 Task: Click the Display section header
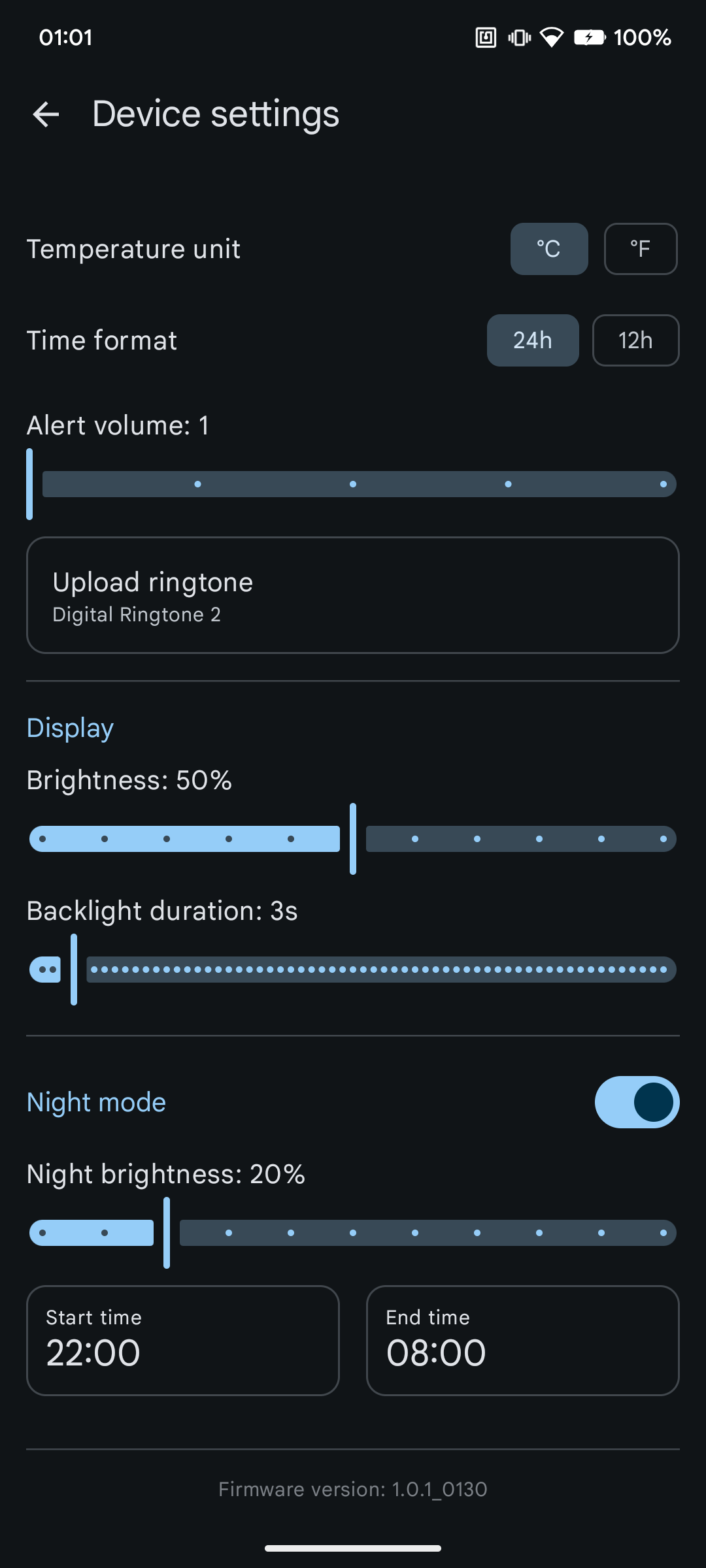point(69,727)
